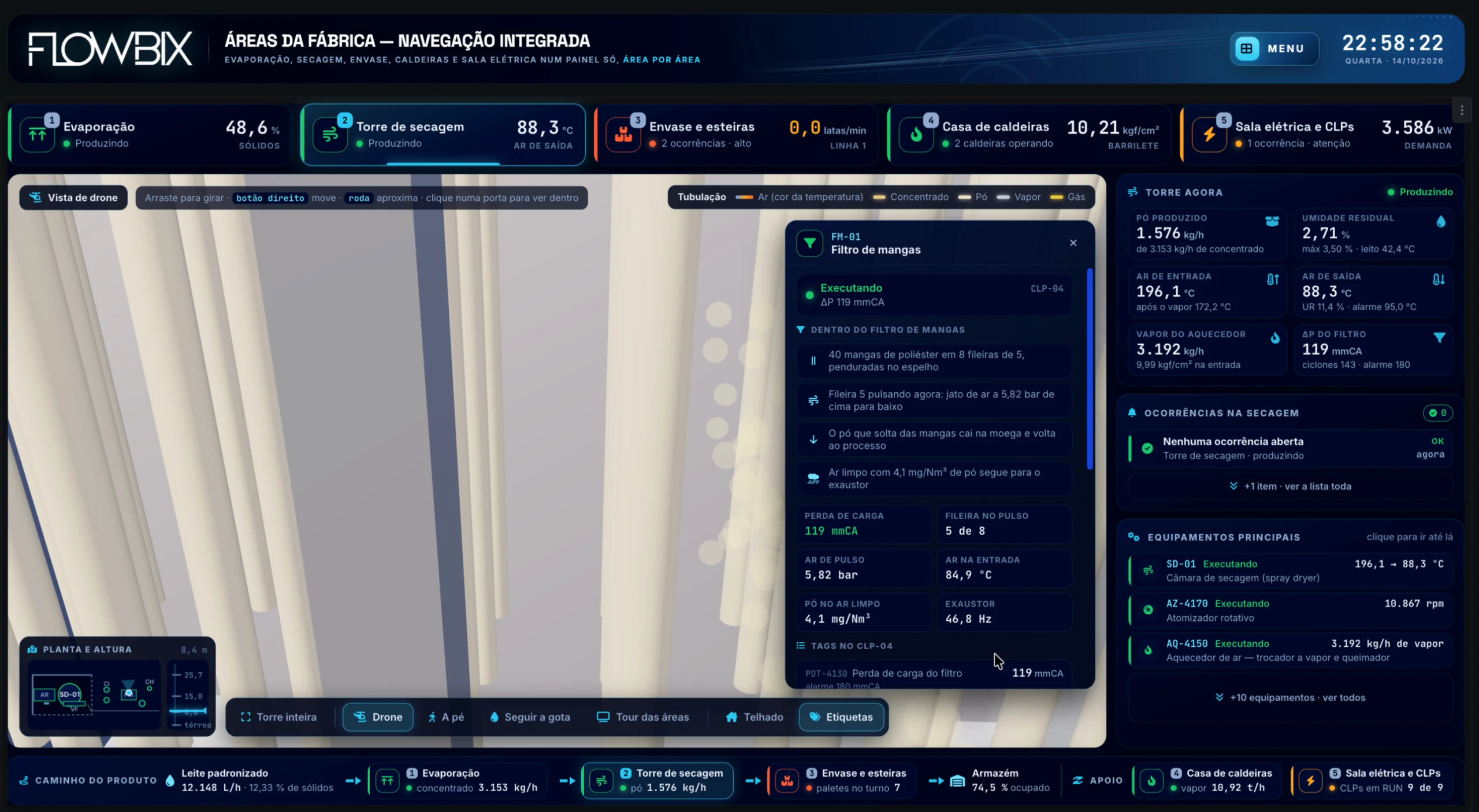Image resolution: width=1479 pixels, height=812 pixels.
Task: Switch to A pé walking mode
Action: (446, 717)
